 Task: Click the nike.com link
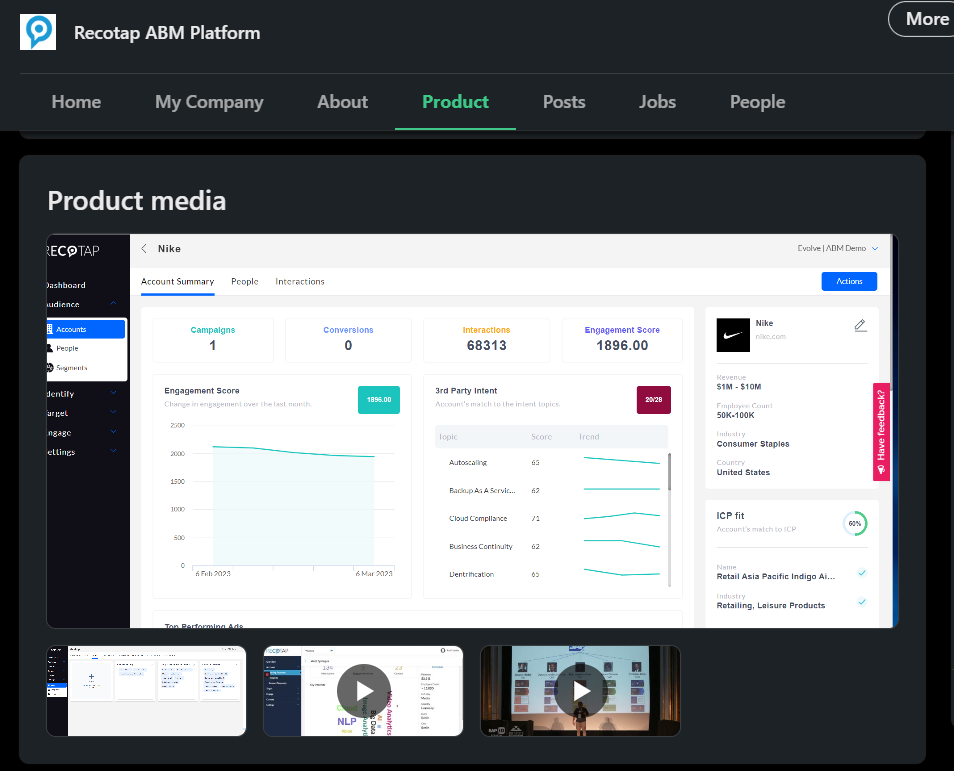770,337
